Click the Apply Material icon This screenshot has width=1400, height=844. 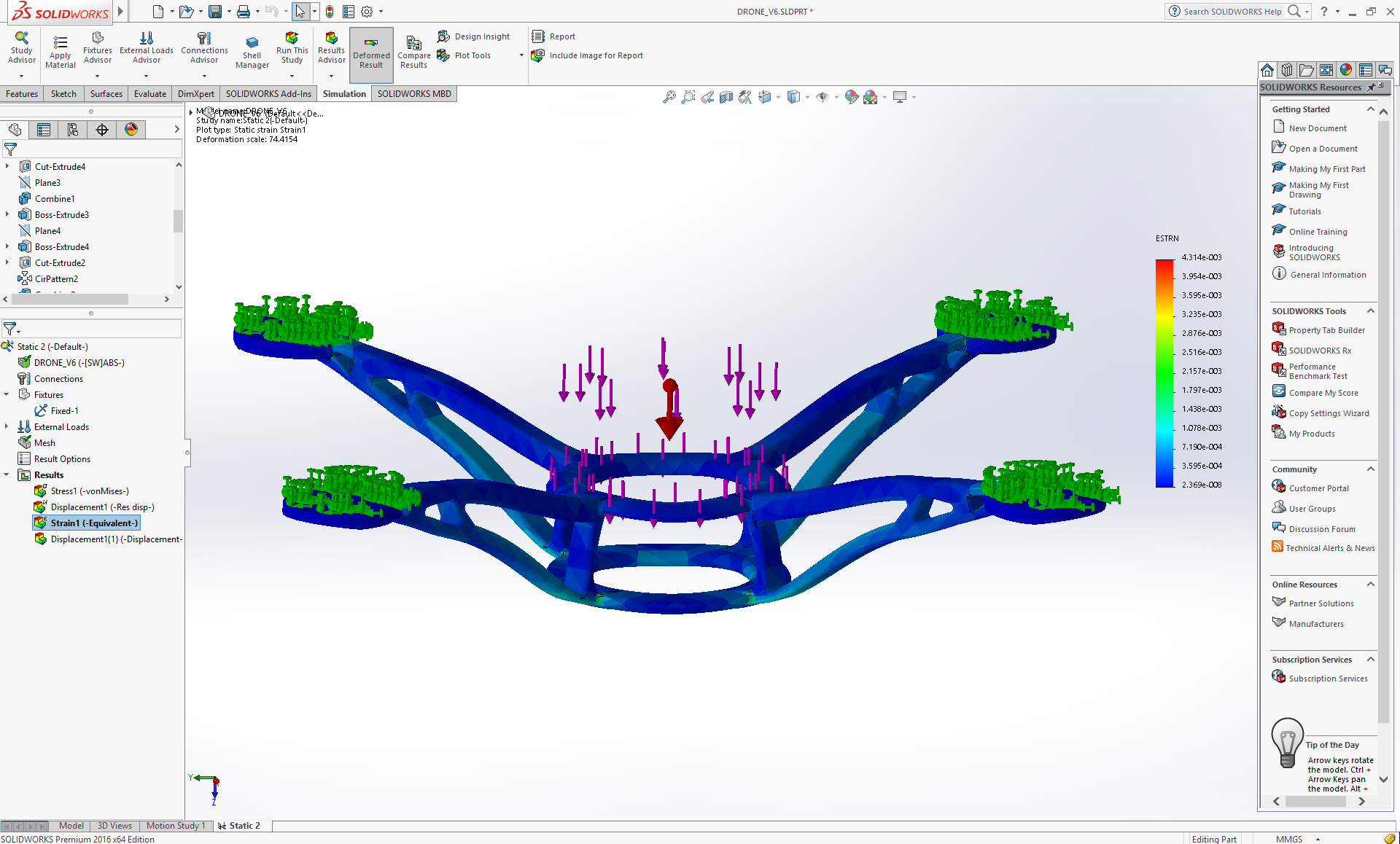(x=60, y=43)
